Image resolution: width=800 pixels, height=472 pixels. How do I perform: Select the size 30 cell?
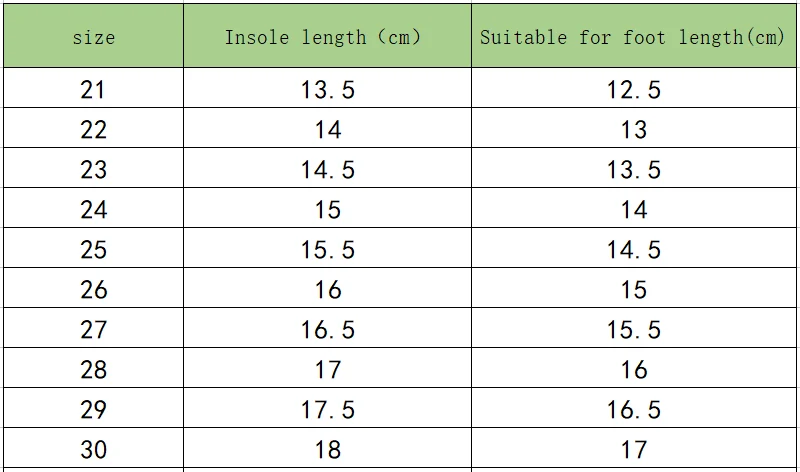93,450
